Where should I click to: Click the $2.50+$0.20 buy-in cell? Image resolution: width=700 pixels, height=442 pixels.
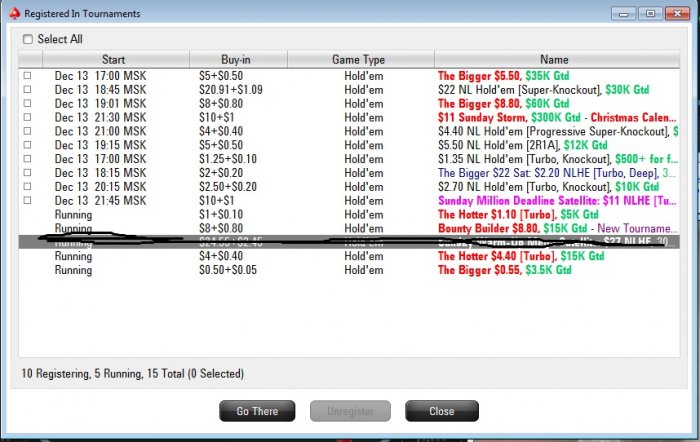point(228,187)
